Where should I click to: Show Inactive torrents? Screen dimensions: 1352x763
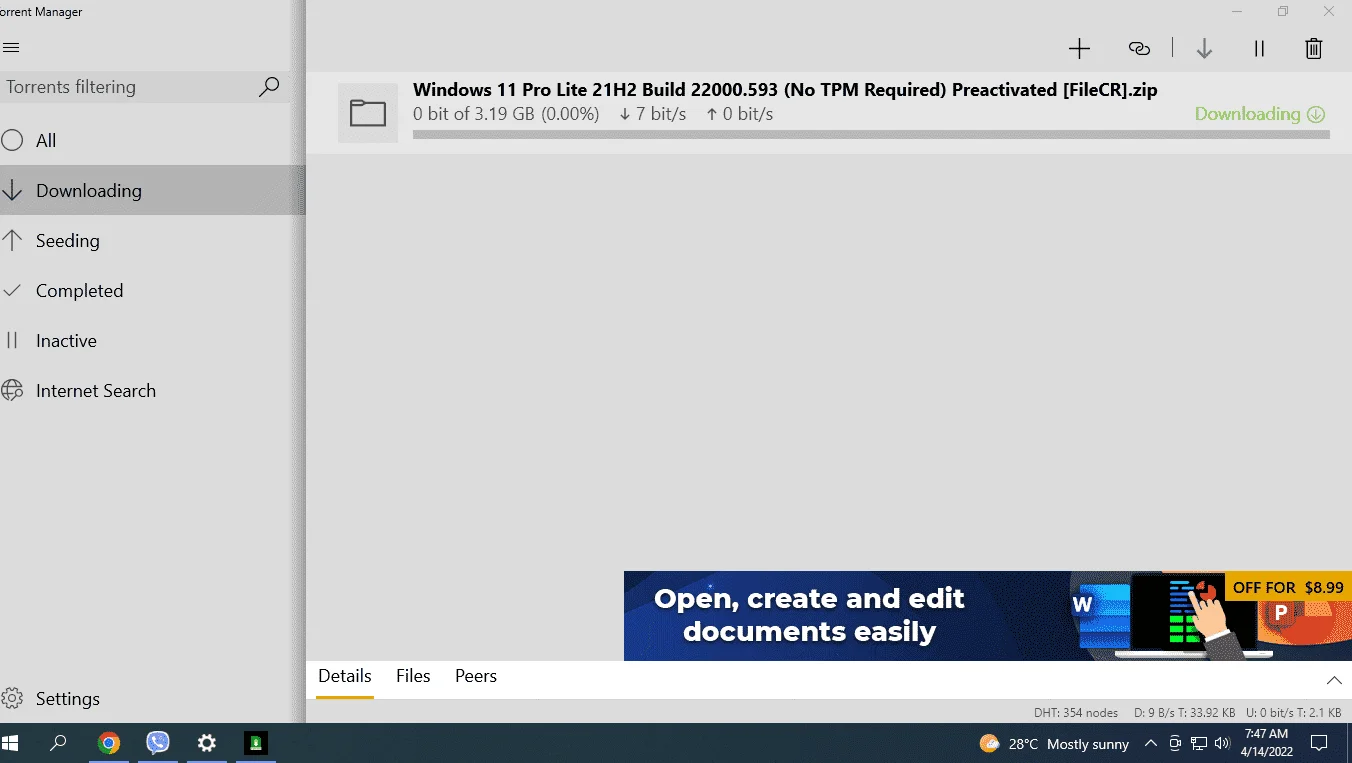tap(152, 341)
